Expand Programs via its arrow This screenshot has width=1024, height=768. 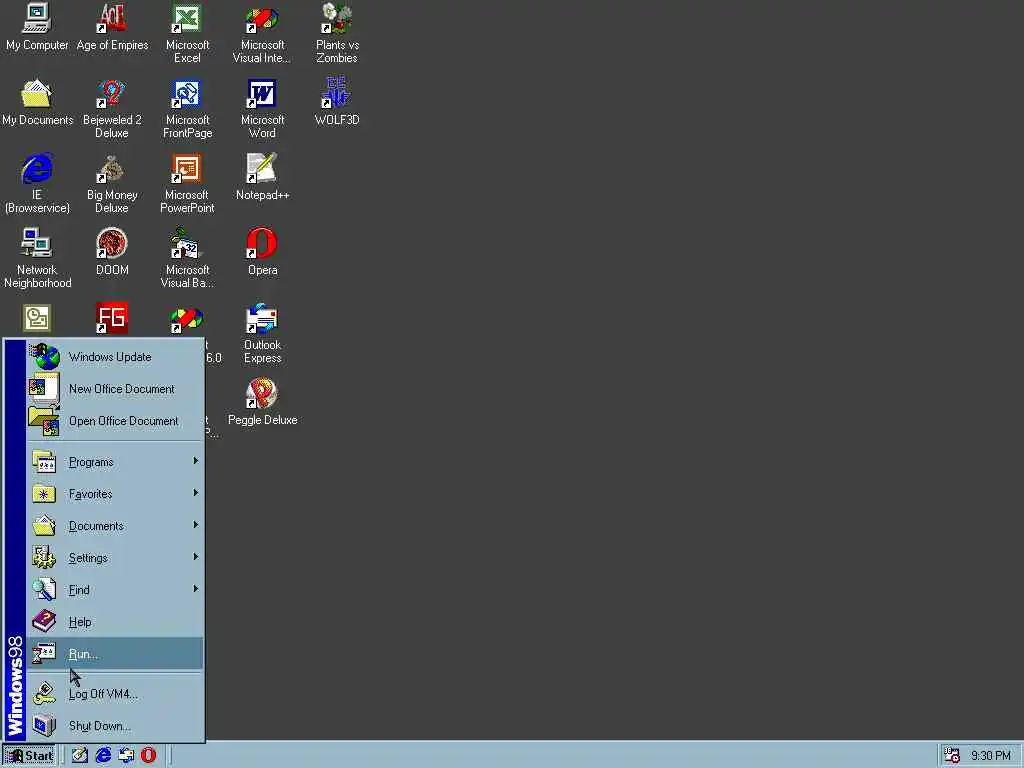pyautogui.click(x=195, y=461)
